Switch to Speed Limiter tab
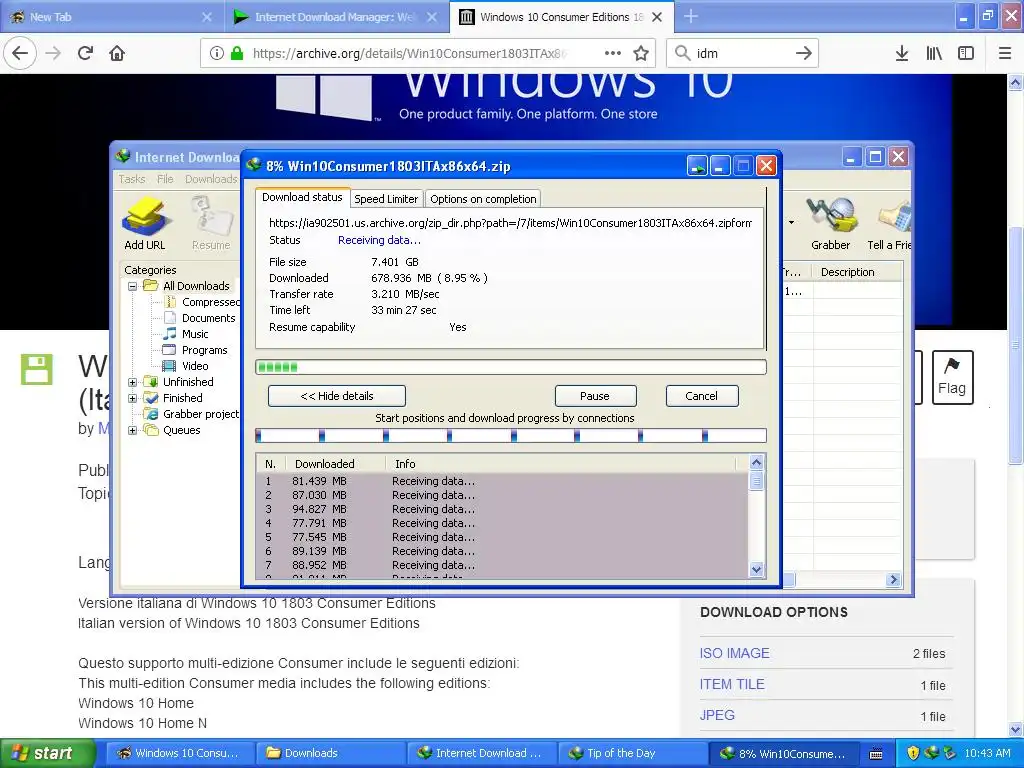Viewport: 1024px width, 768px height. pyautogui.click(x=386, y=199)
